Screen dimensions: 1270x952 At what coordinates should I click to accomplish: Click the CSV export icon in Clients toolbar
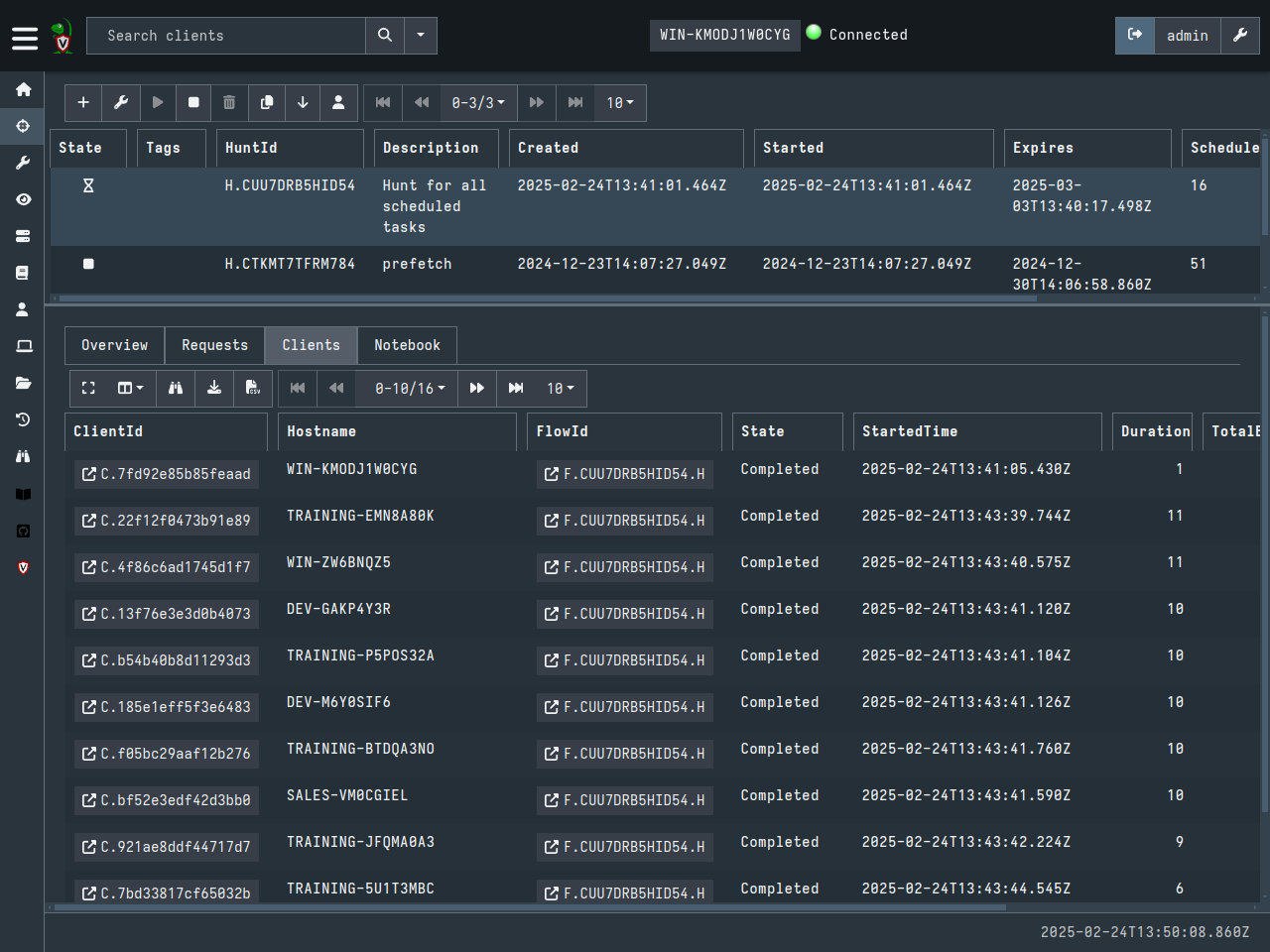pyautogui.click(x=252, y=388)
